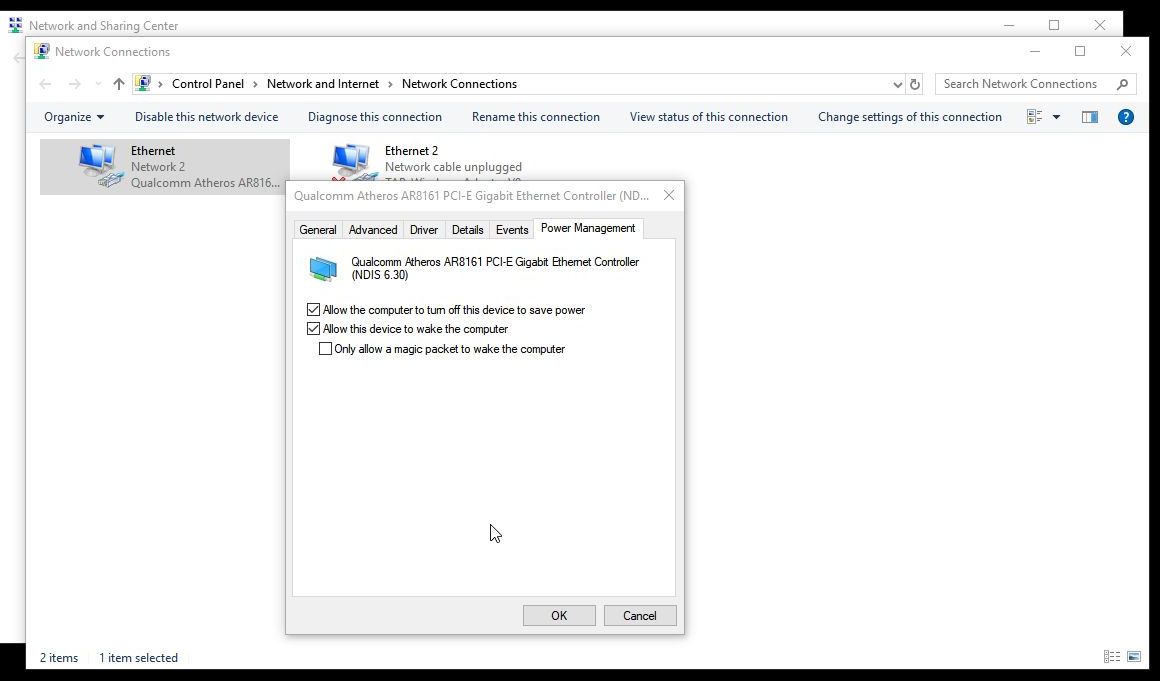Click Control Panel in the breadcrumb
1160x681 pixels.
208,84
